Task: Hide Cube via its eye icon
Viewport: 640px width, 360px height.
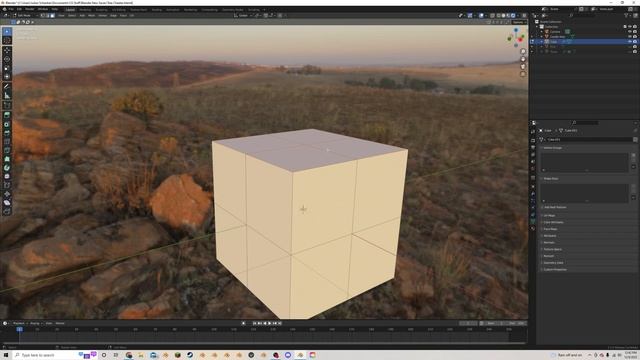Action: (x=630, y=42)
